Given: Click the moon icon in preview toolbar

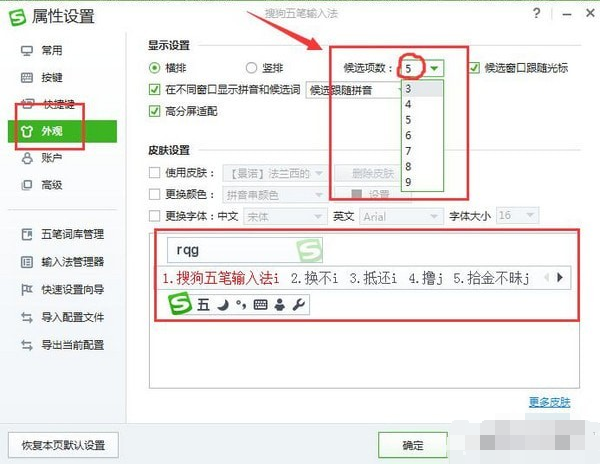Looking at the screenshot, I should pyautogui.click(x=223, y=305).
